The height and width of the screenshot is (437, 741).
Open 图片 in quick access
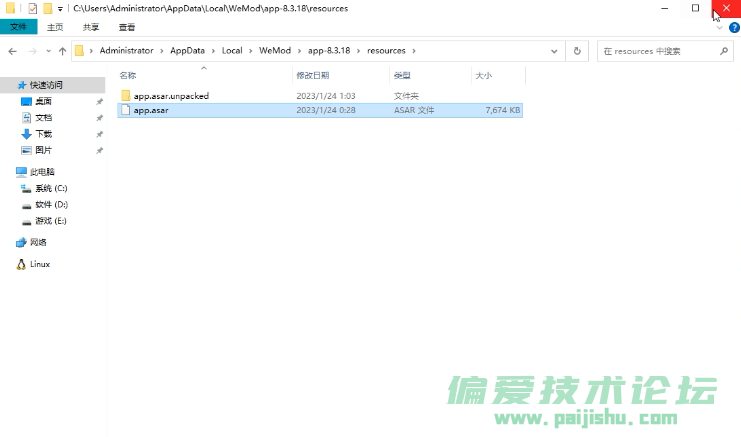click(x=43, y=150)
